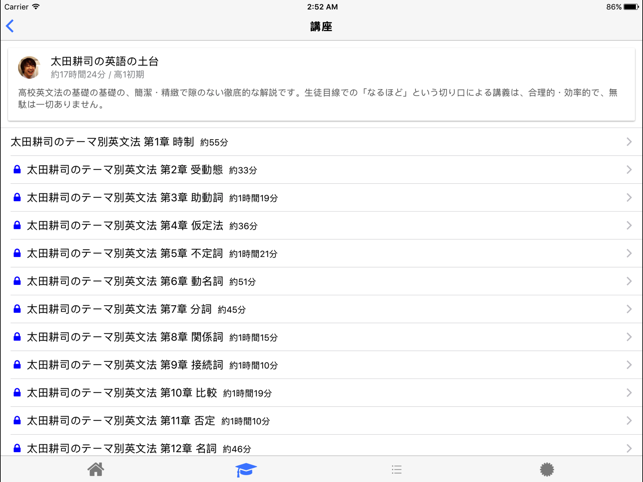Expand chevron for 第6章 動名詞 row

tap(629, 281)
